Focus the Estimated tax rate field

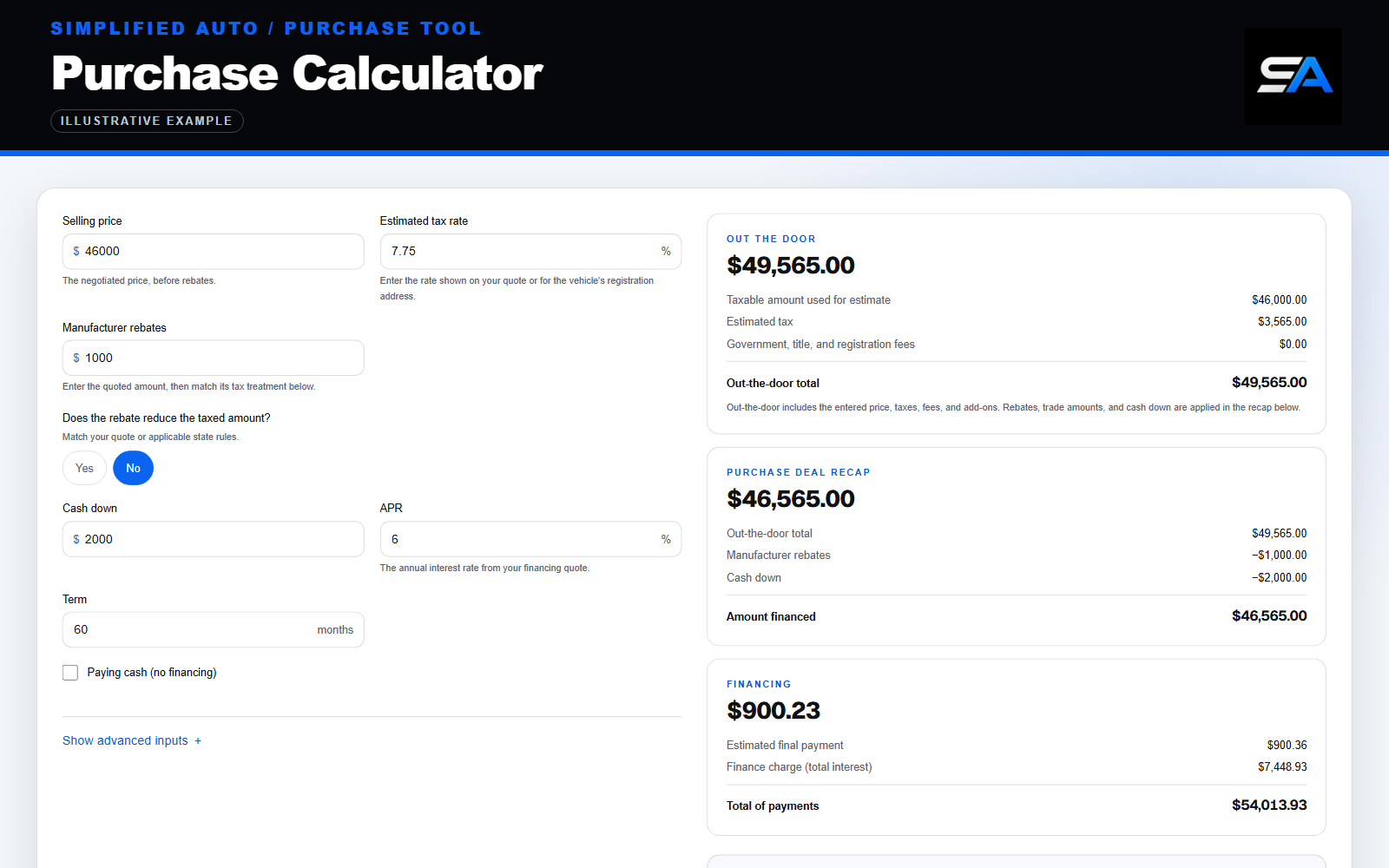[530, 252]
